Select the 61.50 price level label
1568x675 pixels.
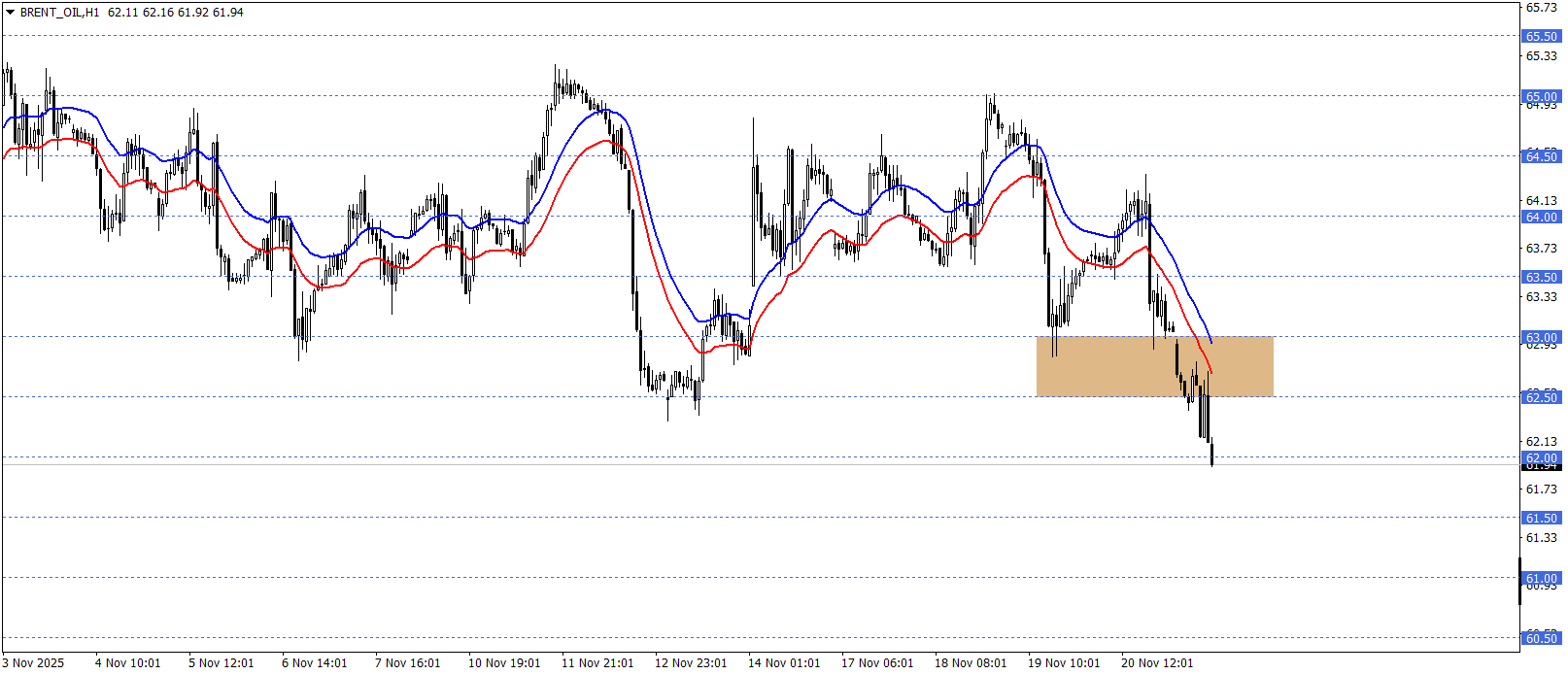point(1541,519)
